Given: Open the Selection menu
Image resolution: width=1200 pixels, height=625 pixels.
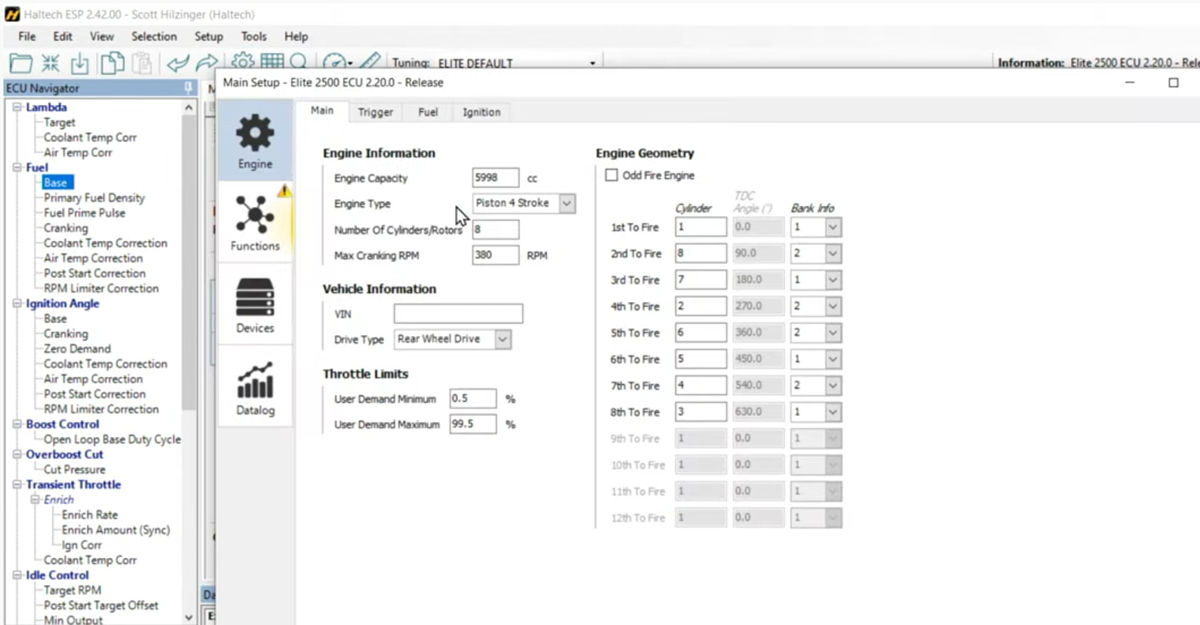Looking at the screenshot, I should [154, 37].
